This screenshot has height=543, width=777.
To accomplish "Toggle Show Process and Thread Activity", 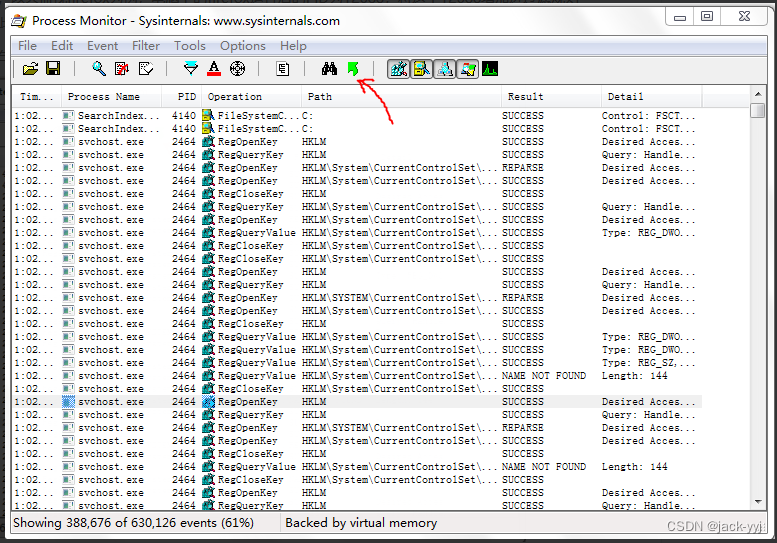I will [467, 69].
